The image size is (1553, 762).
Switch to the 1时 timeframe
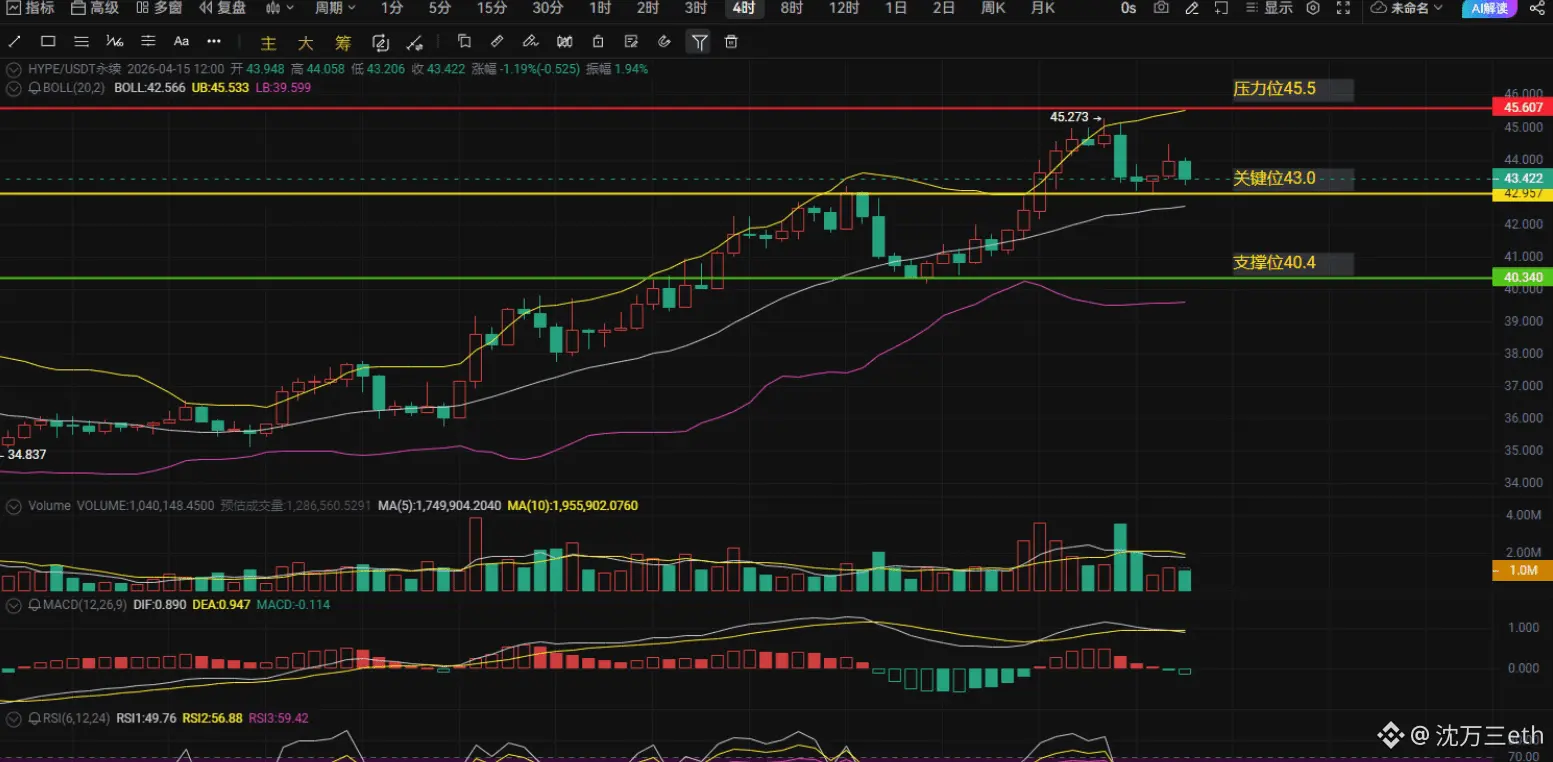tap(600, 8)
